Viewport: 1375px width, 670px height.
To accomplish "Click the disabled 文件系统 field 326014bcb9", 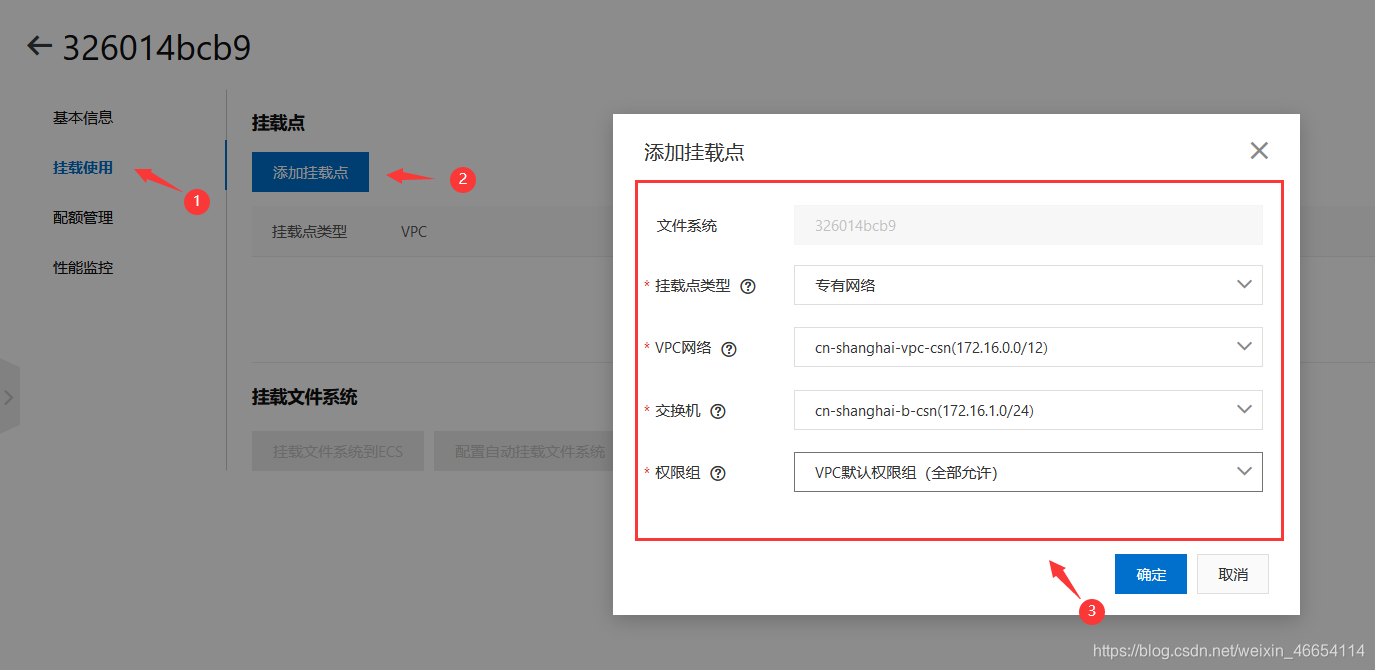I will click(1028, 225).
